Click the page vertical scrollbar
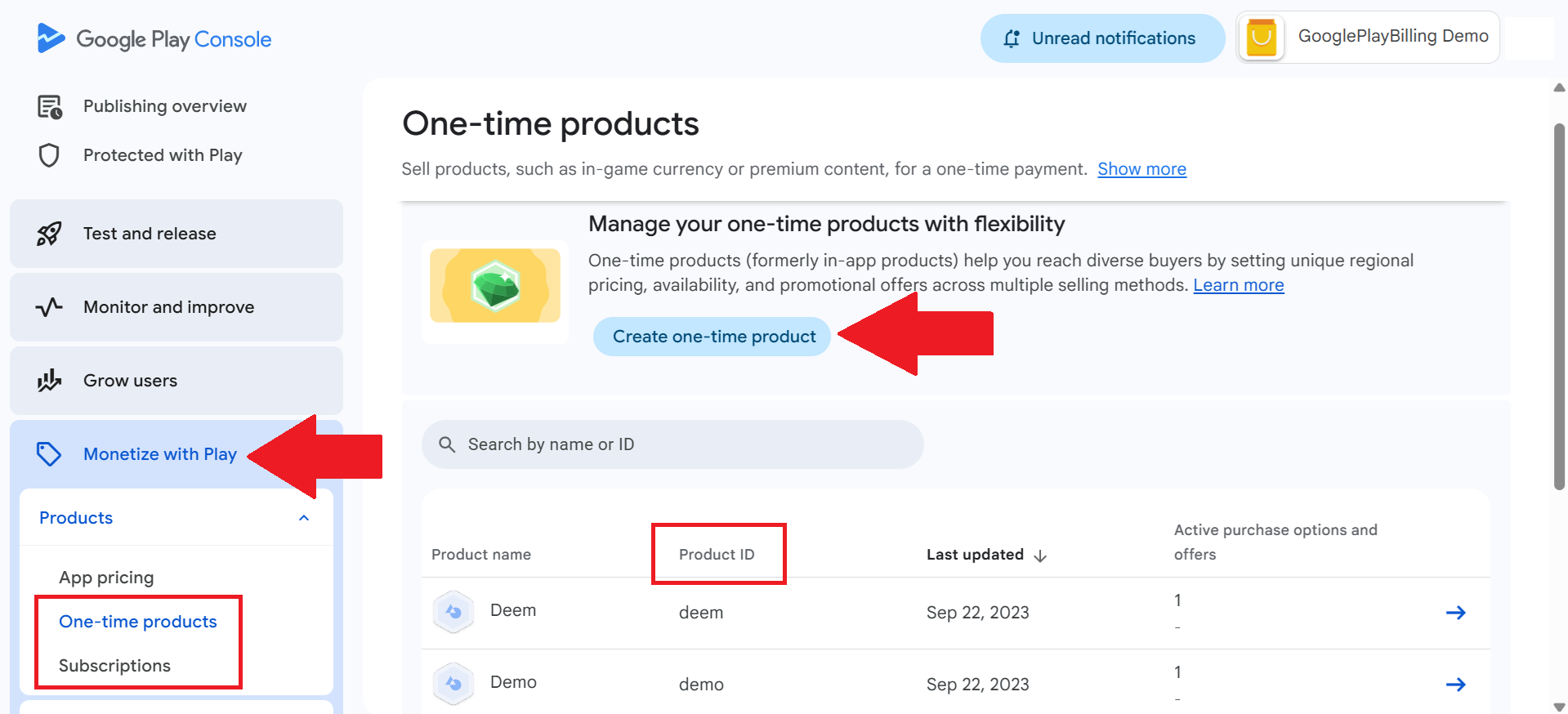1568x714 pixels. pos(1559,306)
